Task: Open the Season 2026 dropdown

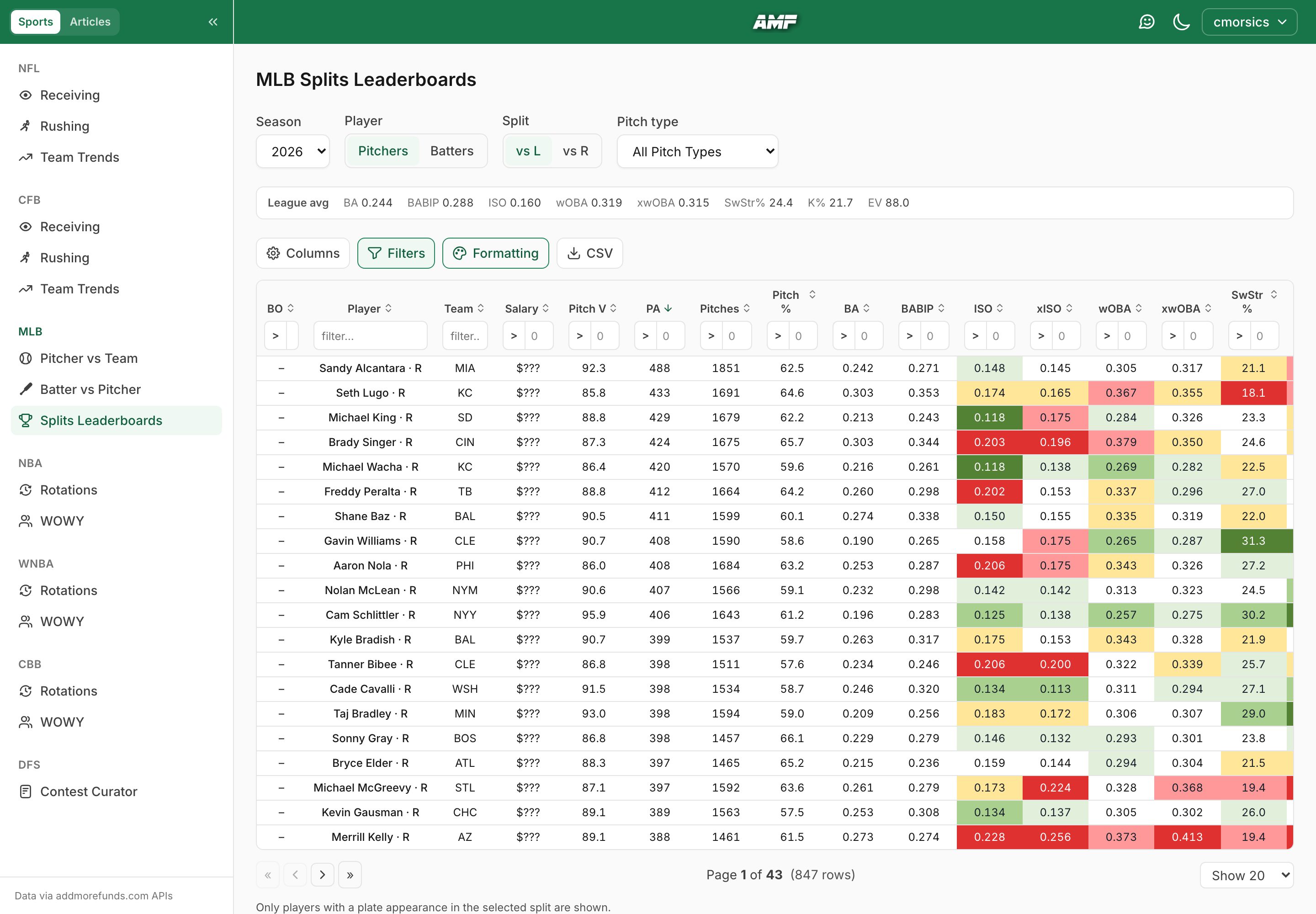Action: 292,152
